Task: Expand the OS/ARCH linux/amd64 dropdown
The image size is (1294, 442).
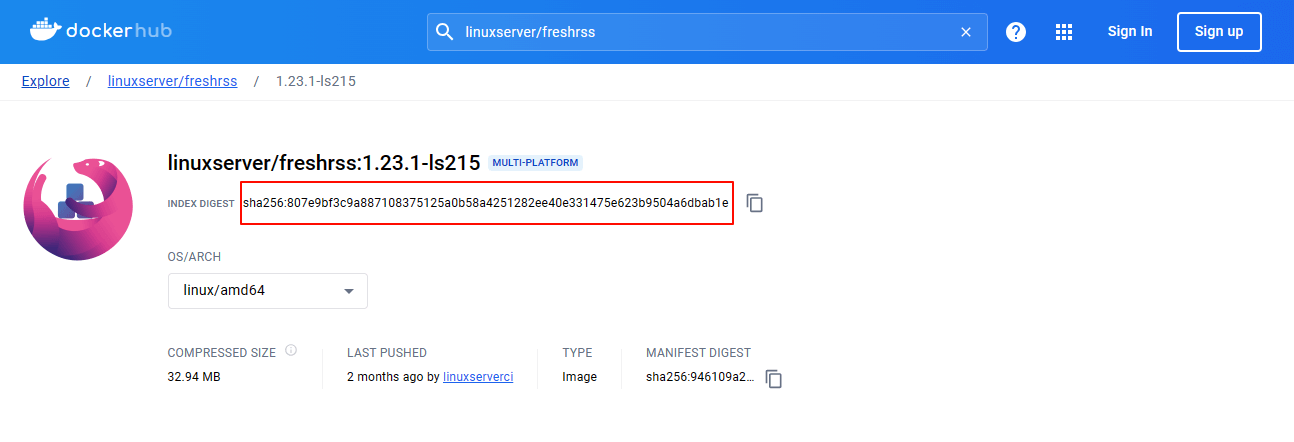Action: tap(267, 291)
